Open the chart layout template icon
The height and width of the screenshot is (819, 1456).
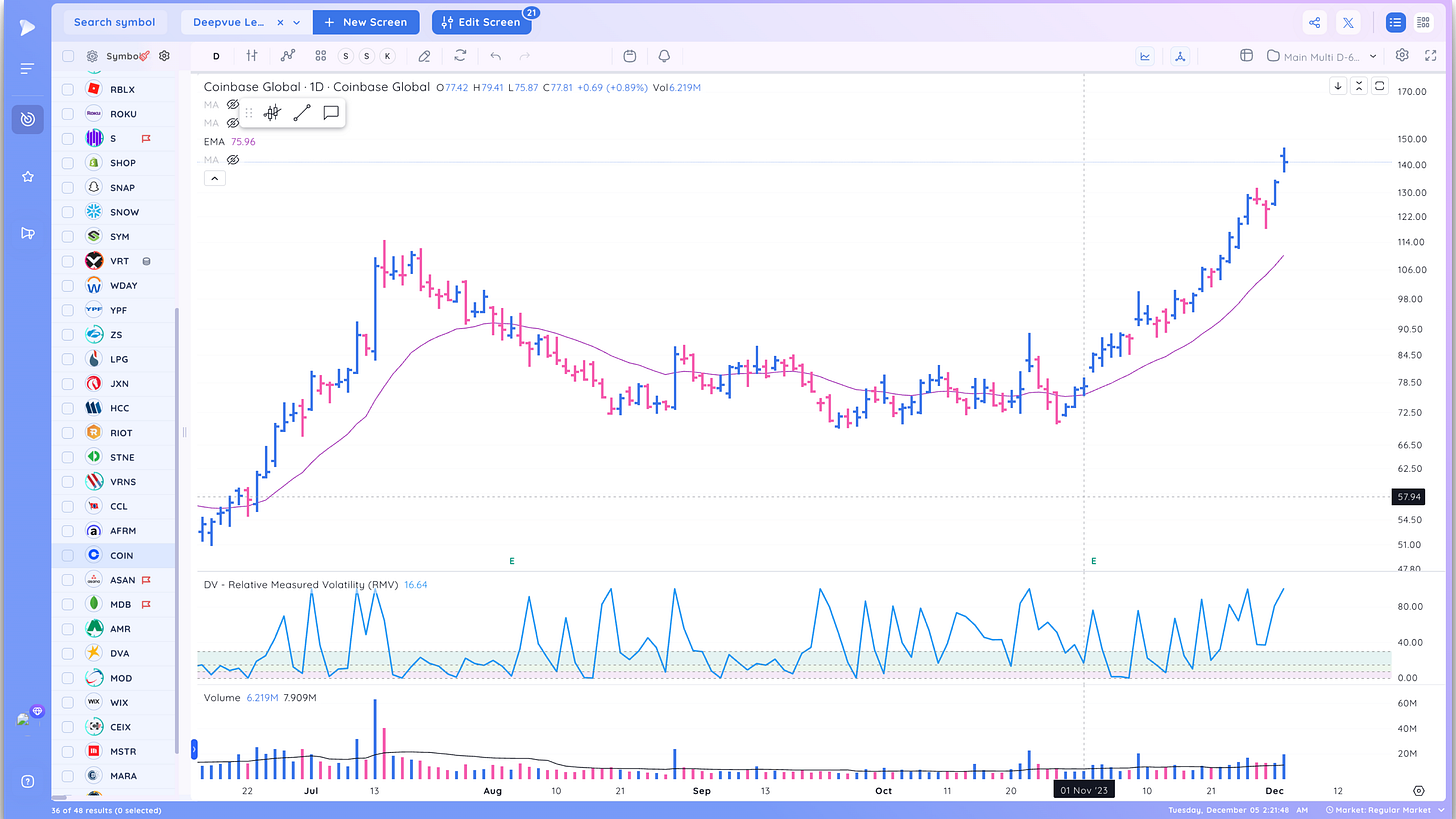tap(1246, 56)
